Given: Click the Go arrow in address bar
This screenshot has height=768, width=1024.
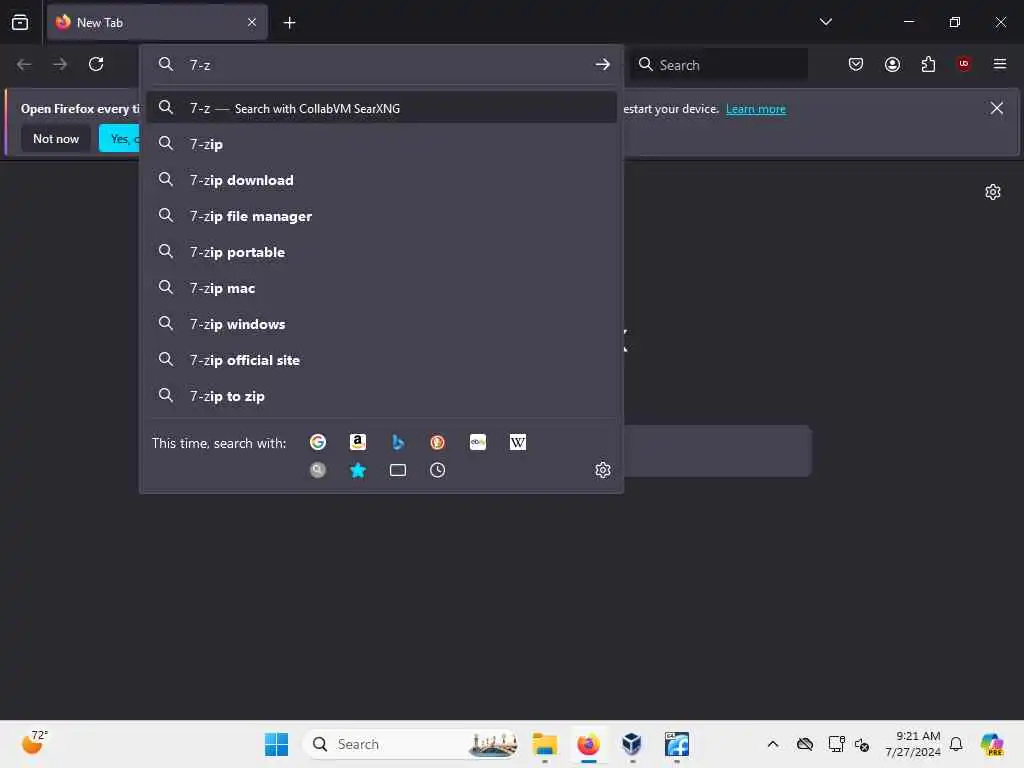Looking at the screenshot, I should tap(602, 64).
